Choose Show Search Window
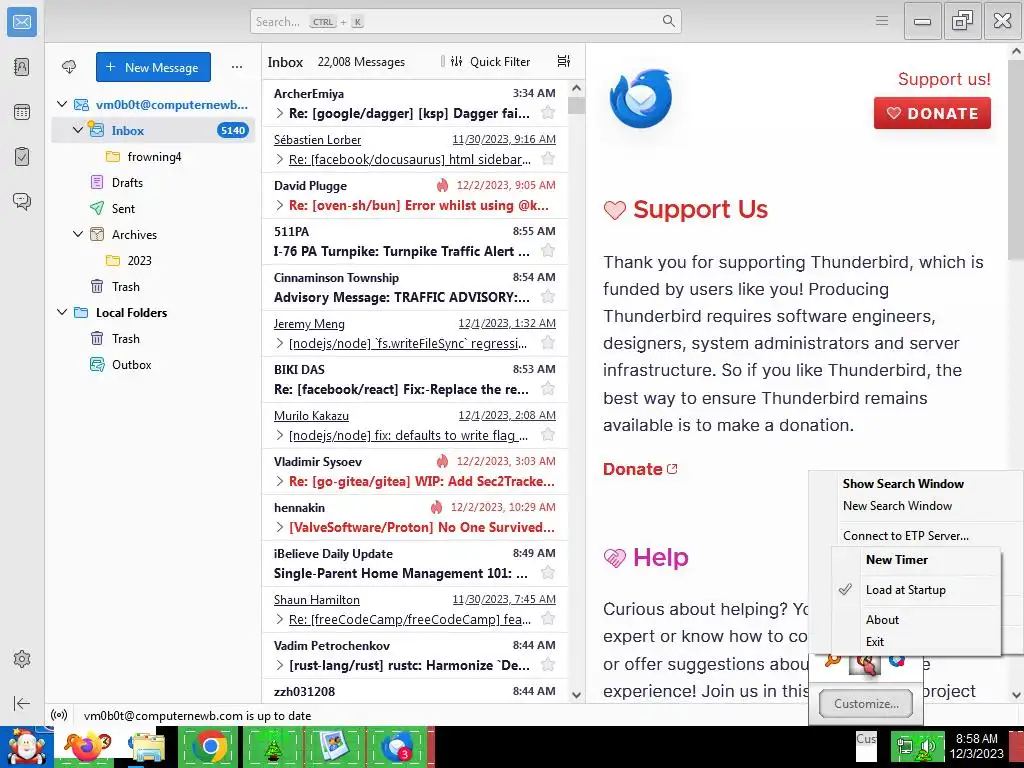Image resolution: width=1024 pixels, height=768 pixels. click(x=903, y=484)
